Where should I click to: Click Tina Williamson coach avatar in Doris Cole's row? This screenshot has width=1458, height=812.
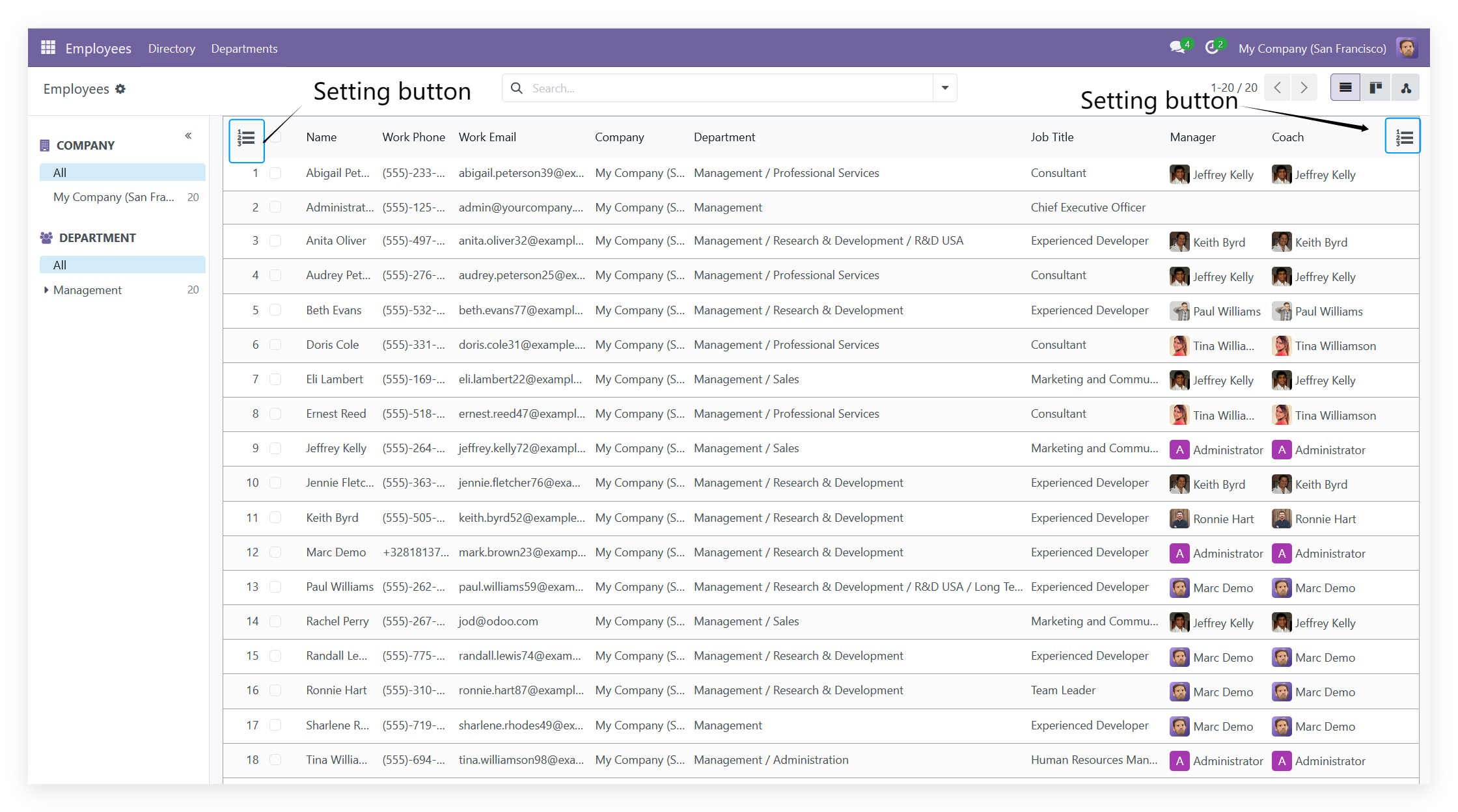click(x=1282, y=345)
